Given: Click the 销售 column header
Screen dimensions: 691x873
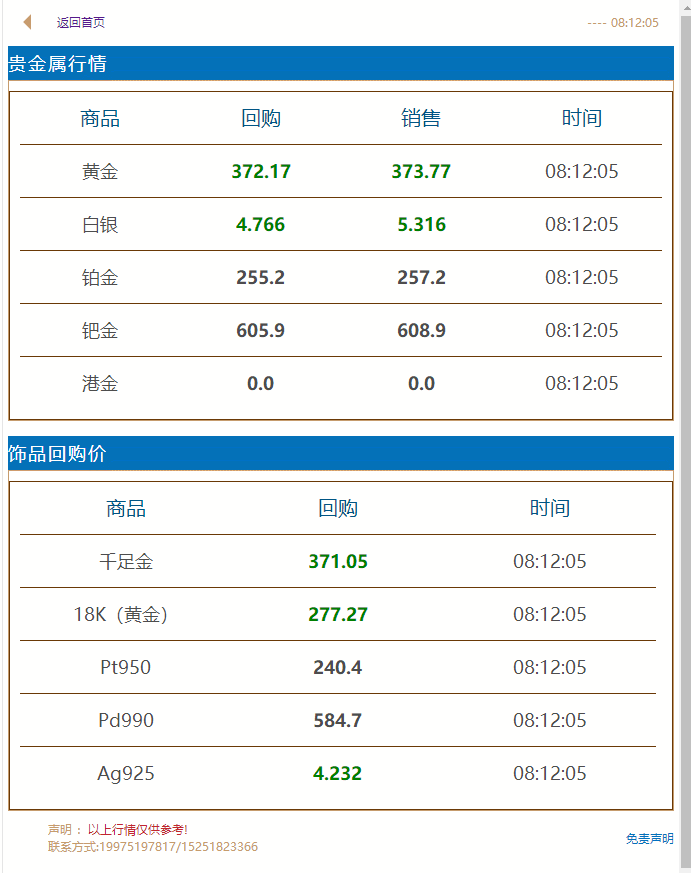Looking at the screenshot, I should click(421, 119).
